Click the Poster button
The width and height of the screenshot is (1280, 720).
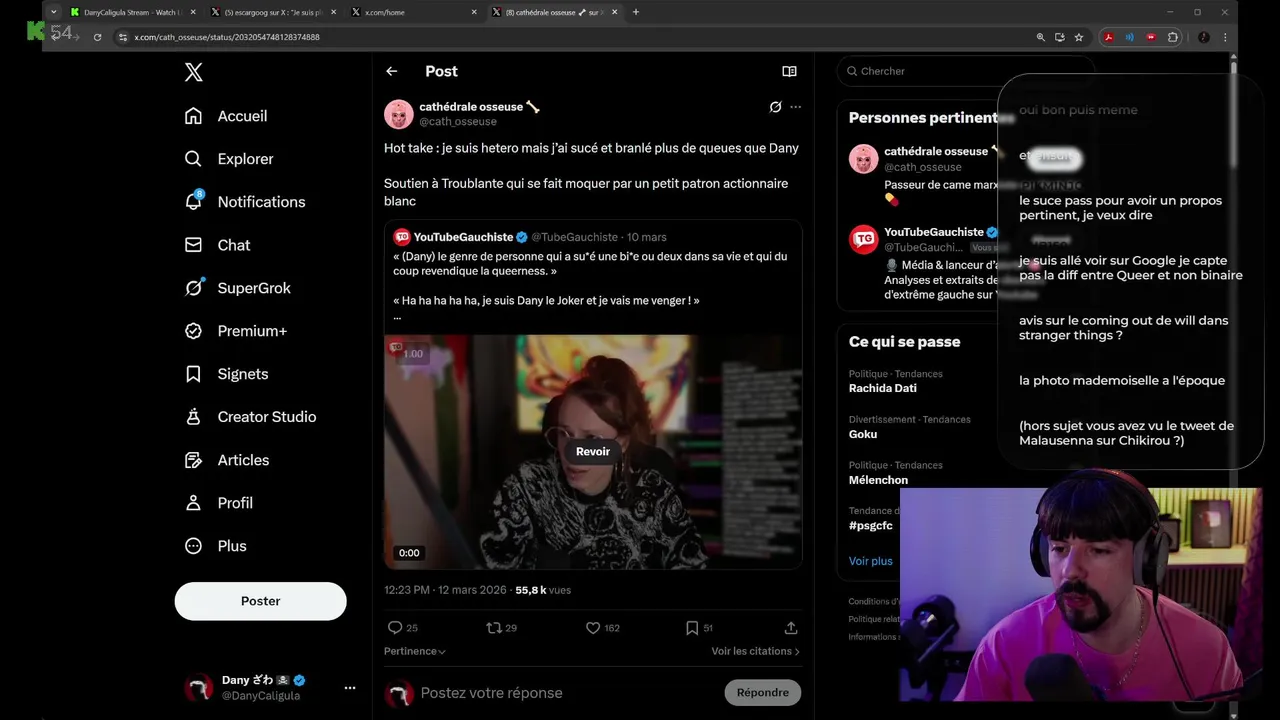pos(260,601)
